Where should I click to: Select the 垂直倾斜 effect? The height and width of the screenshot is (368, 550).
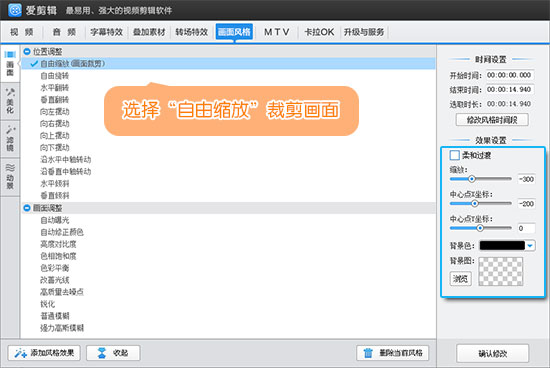55,195
